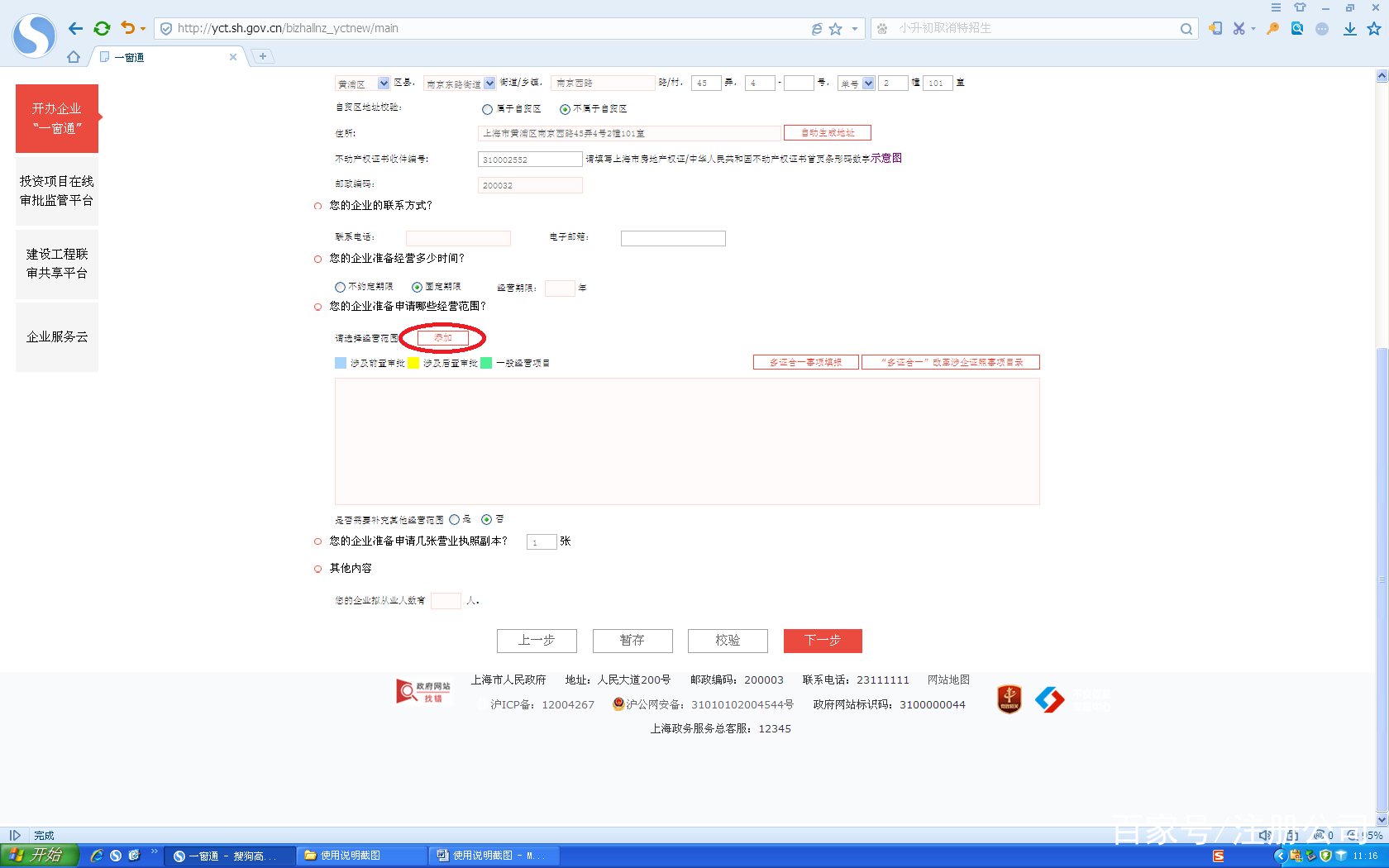Click the 下一步 button to proceed
The height and width of the screenshot is (868, 1389).
[822, 641]
